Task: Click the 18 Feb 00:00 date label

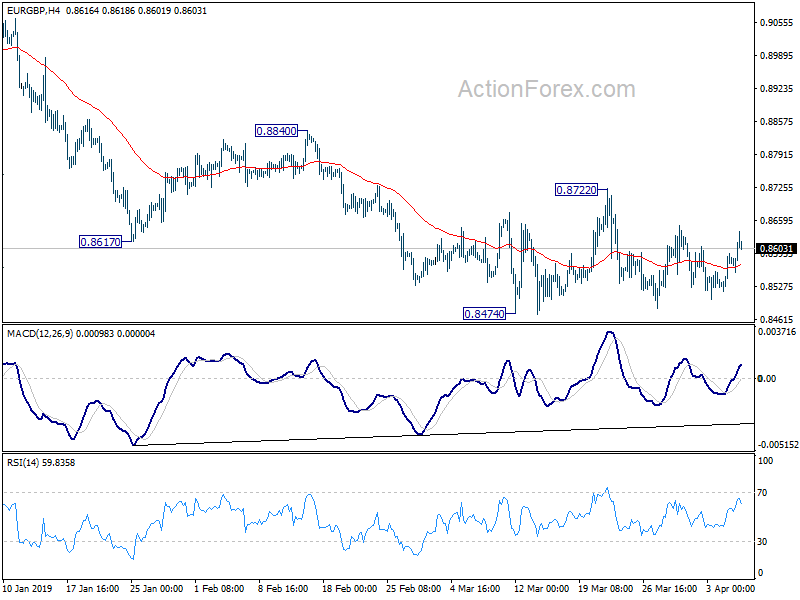Action: (x=349, y=589)
